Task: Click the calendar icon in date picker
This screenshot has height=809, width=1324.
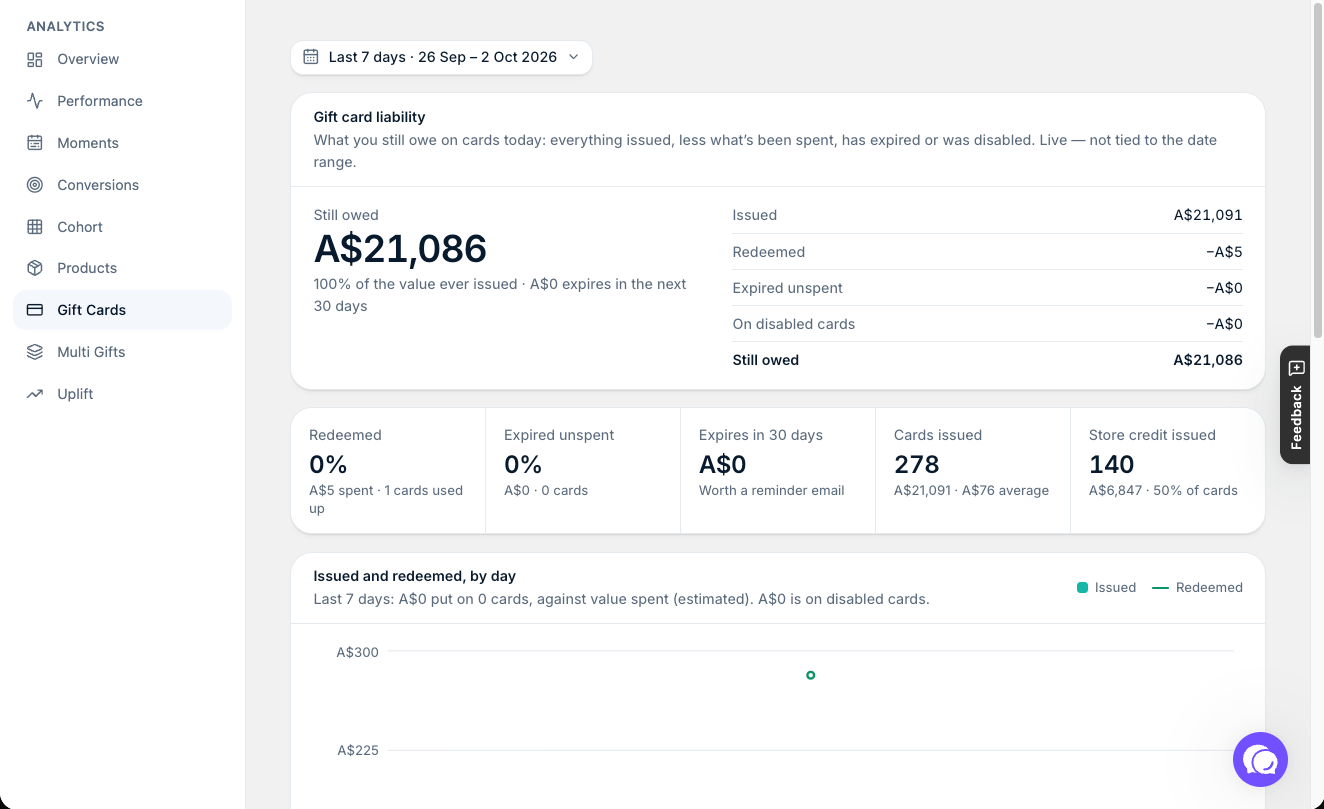Action: [x=311, y=57]
